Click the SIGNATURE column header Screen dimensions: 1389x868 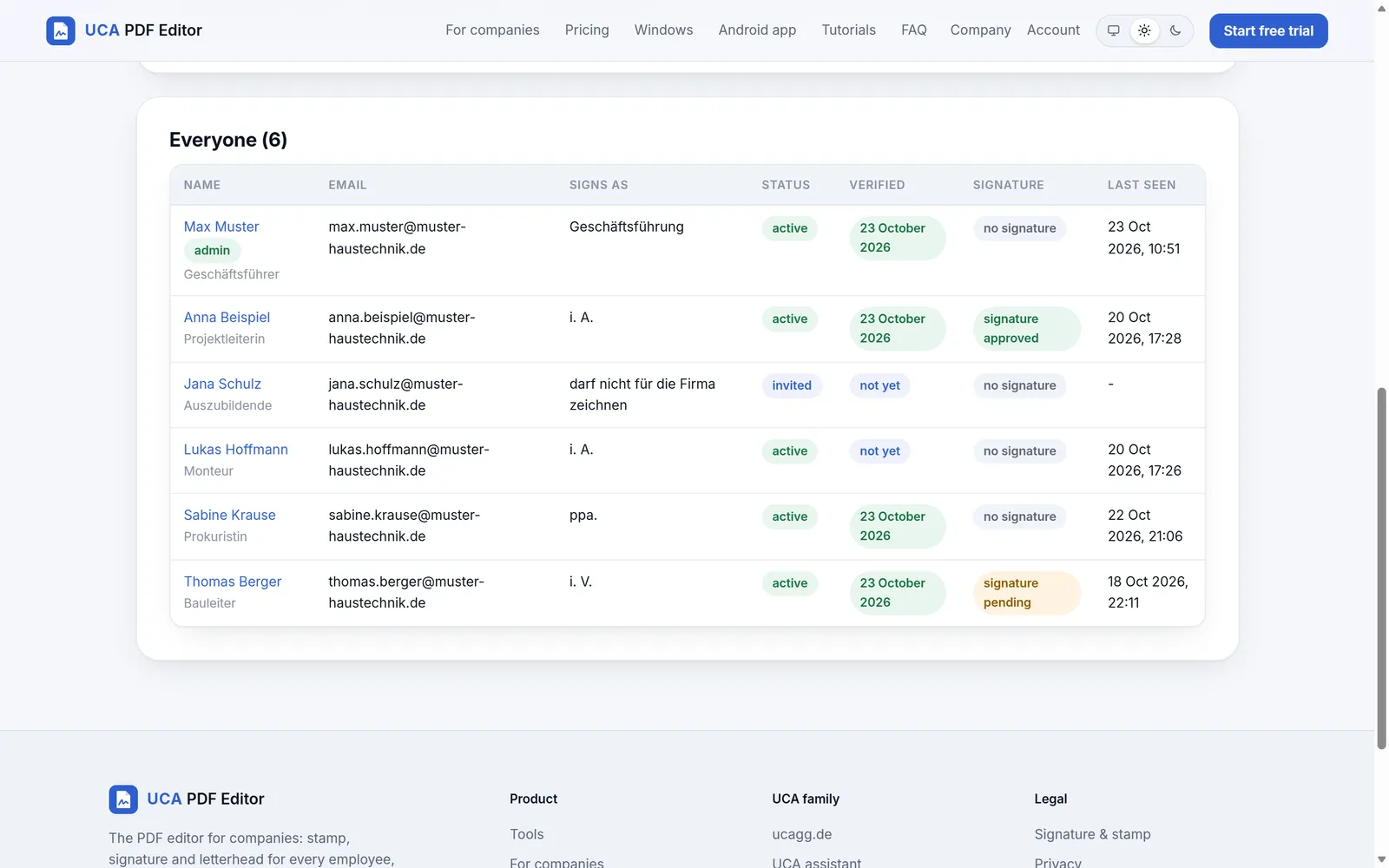tap(1008, 185)
